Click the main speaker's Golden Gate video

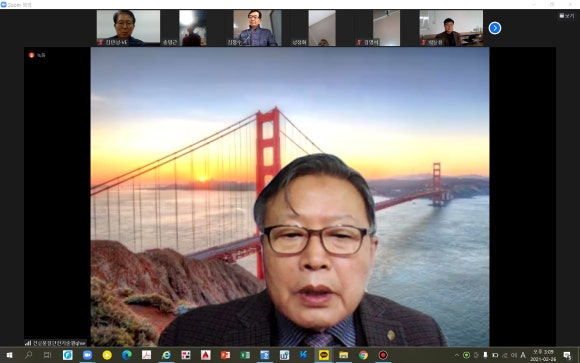290,197
